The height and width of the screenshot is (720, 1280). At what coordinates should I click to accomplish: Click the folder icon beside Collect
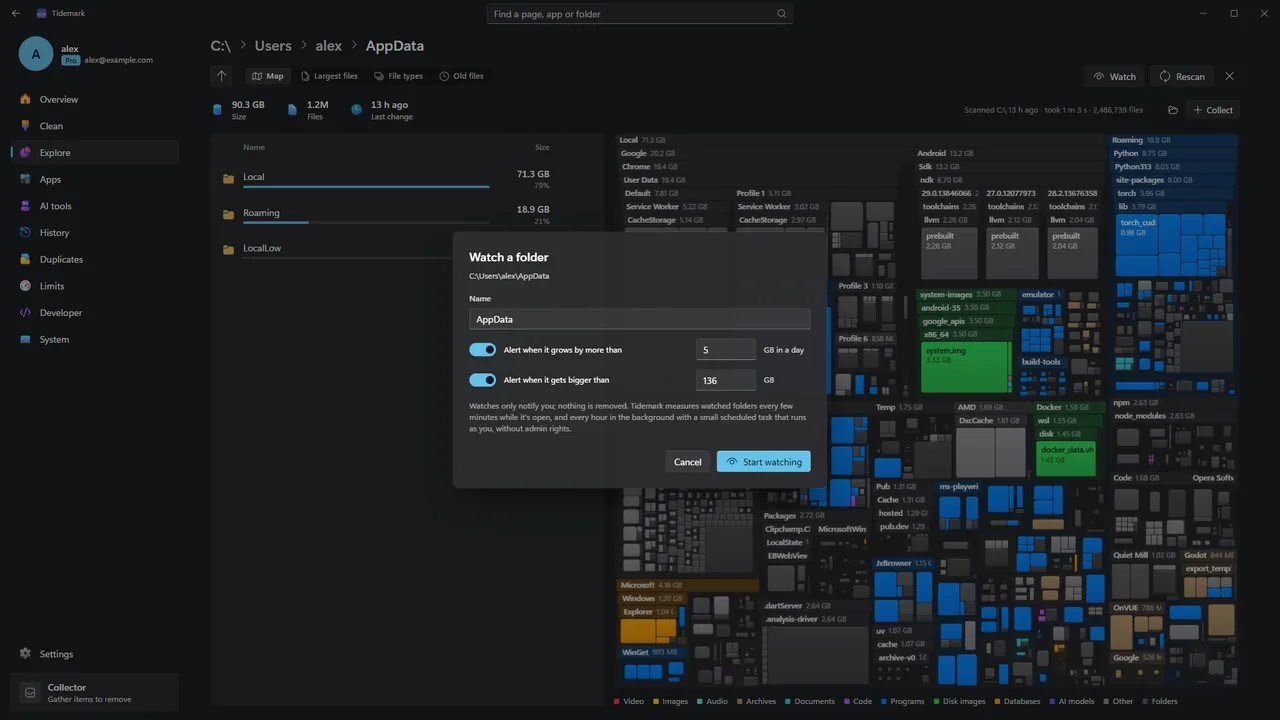tap(1173, 110)
